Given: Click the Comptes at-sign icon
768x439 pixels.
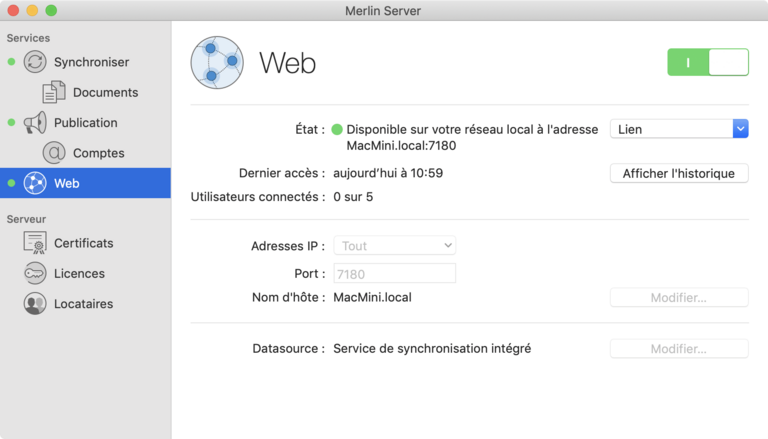Looking at the screenshot, I should point(54,153).
